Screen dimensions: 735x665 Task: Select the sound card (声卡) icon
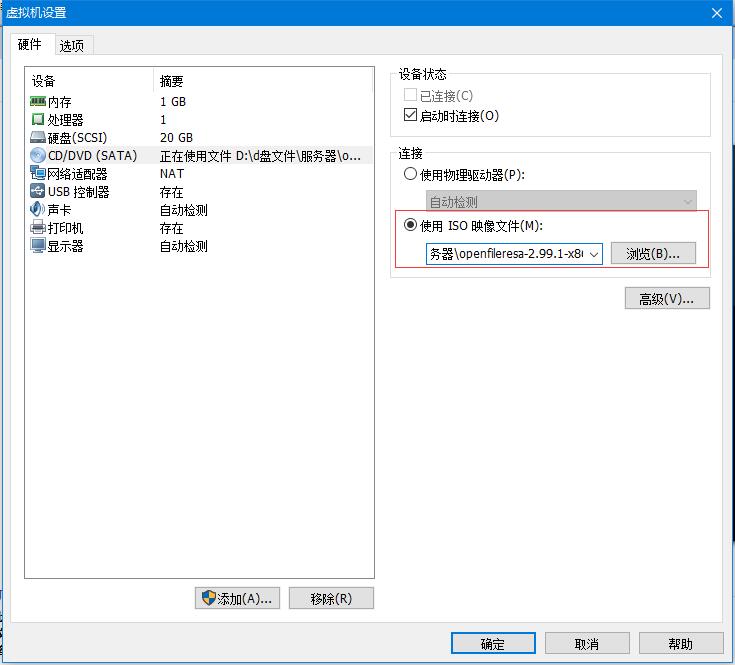[38, 209]
